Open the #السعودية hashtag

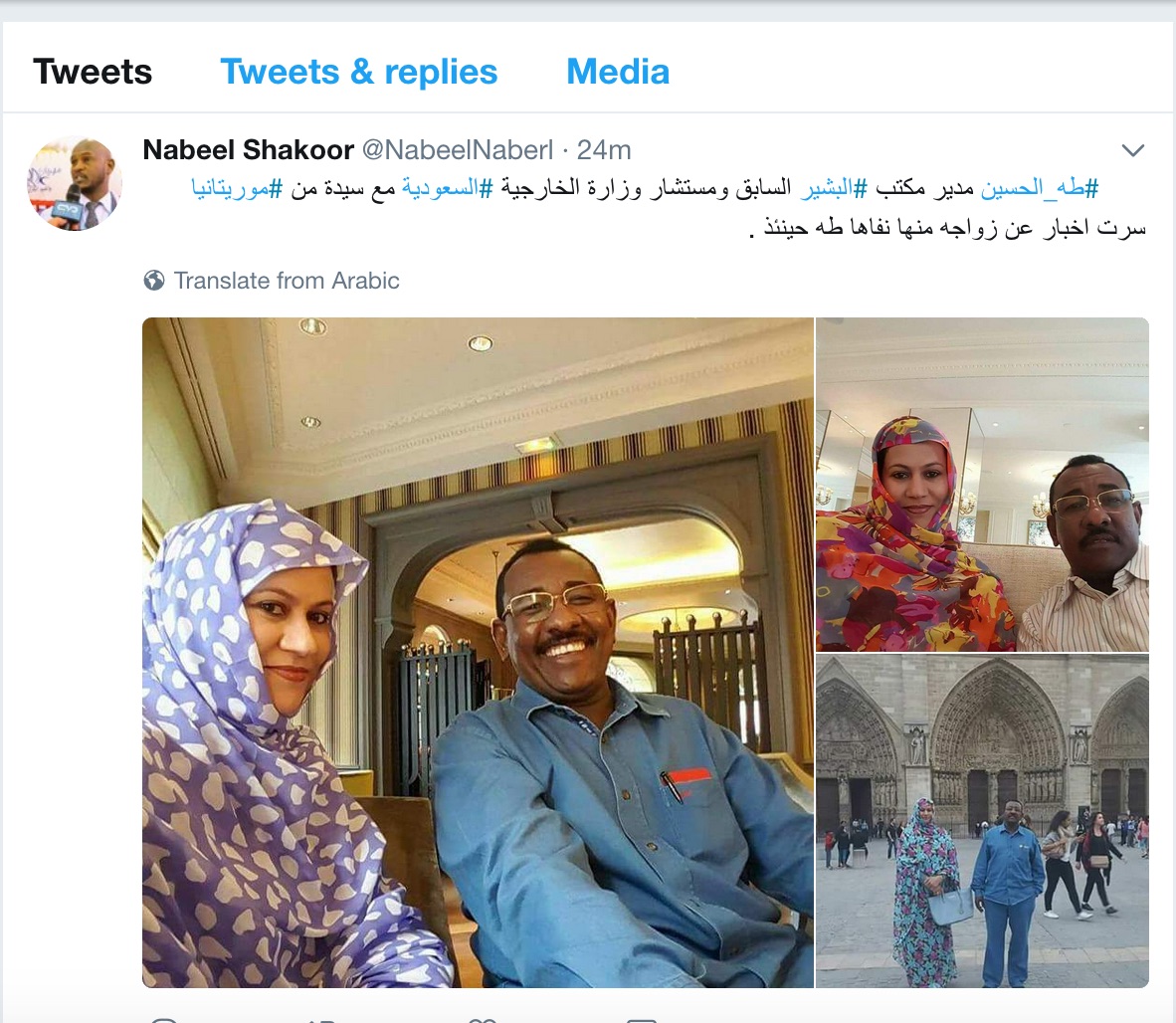[x=447, y=188]
